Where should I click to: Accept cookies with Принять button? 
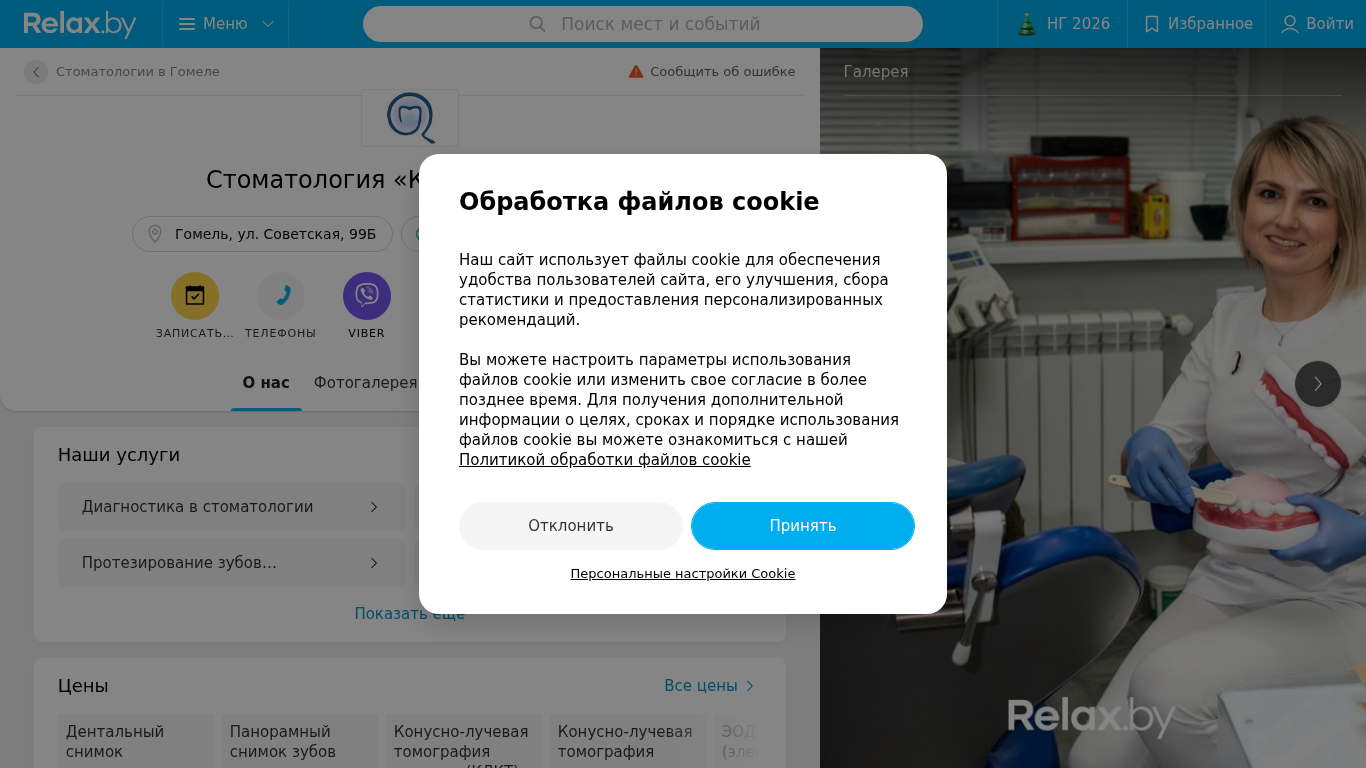[x=803, y=526]
